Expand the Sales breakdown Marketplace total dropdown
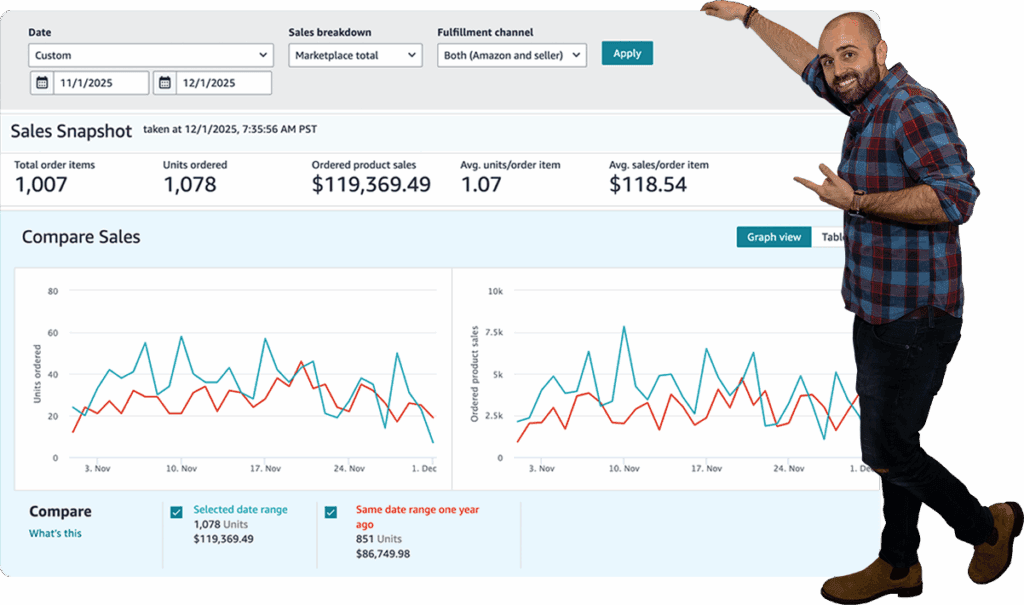This screenshot has height=605, width=1024. point(355,56)
